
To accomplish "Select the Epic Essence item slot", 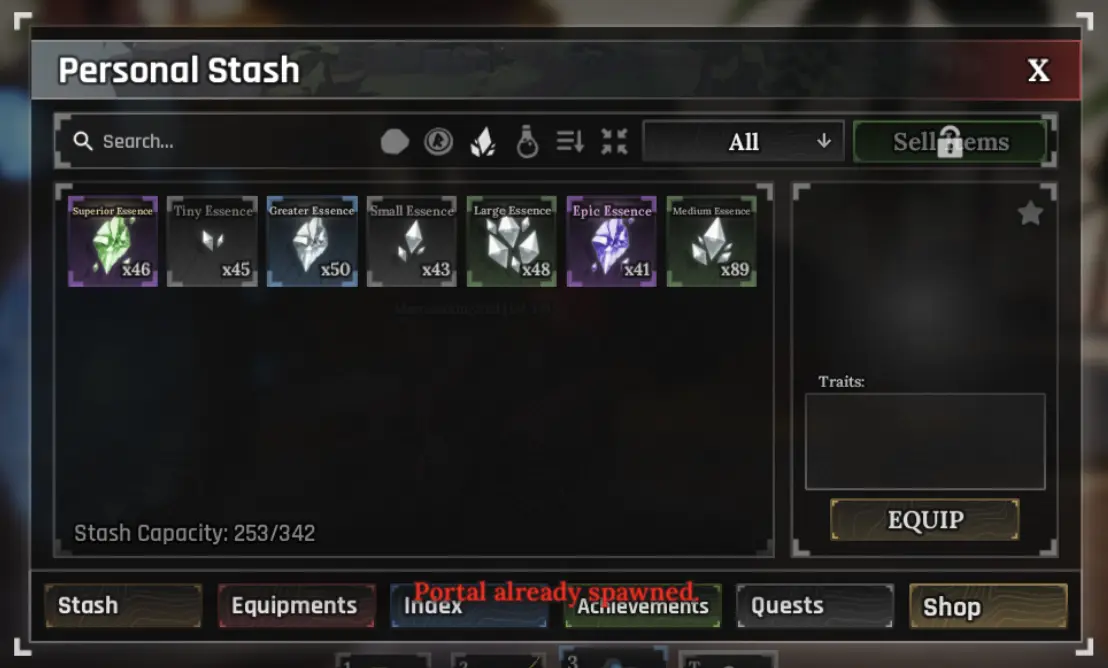I will click(611, 241).
